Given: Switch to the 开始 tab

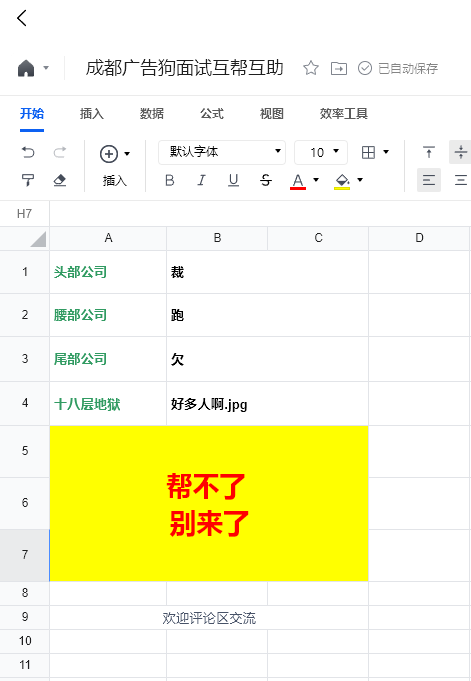Looking at the screenshot, I should click(32, 114).
